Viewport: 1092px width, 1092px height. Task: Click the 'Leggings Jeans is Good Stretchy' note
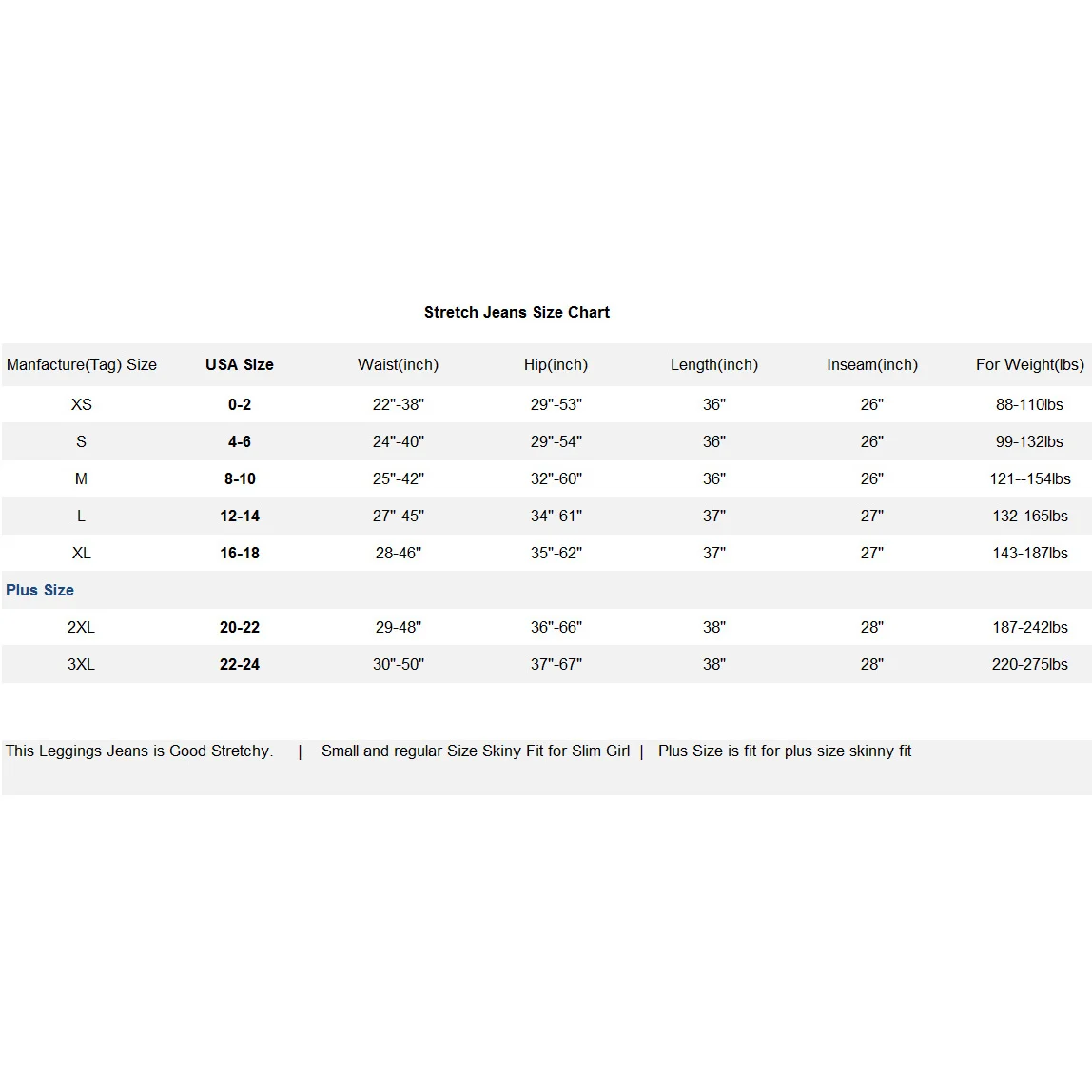pyautogui.click(x=140, y=751)
